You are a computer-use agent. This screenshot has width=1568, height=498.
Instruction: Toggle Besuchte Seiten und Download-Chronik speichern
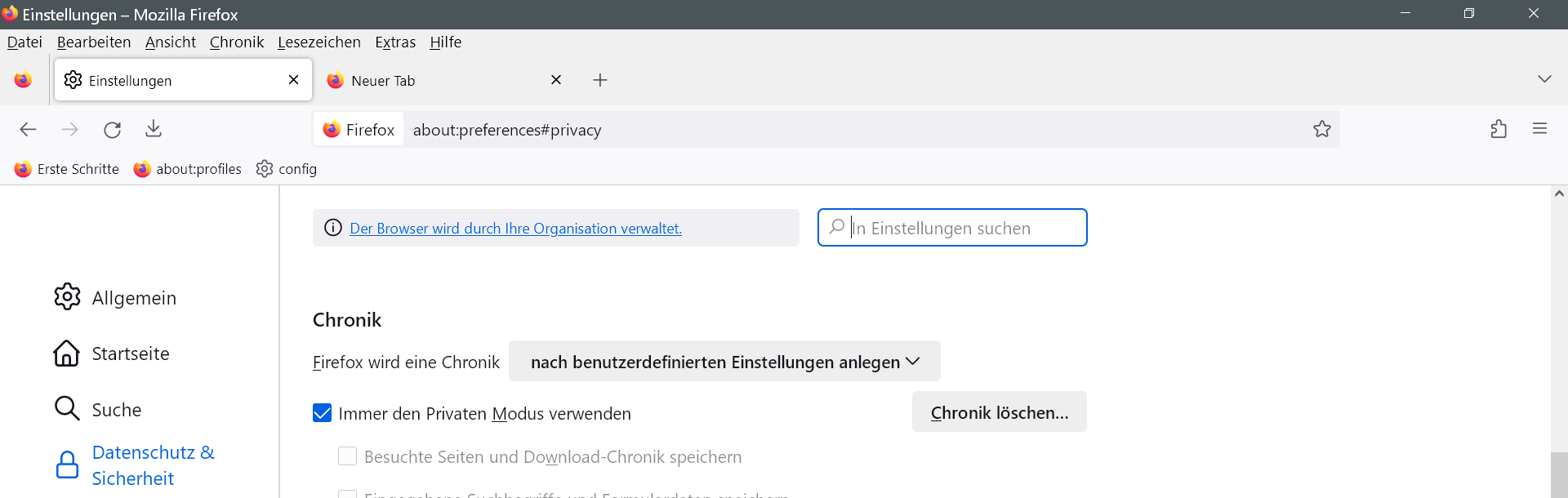(x=348, y=456)
